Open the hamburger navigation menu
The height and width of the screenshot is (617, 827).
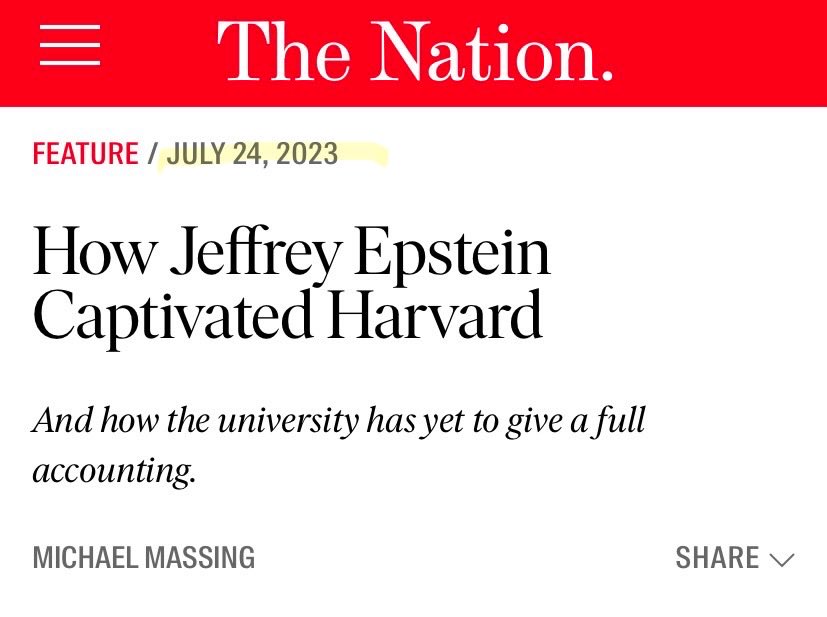coord(70,46)
